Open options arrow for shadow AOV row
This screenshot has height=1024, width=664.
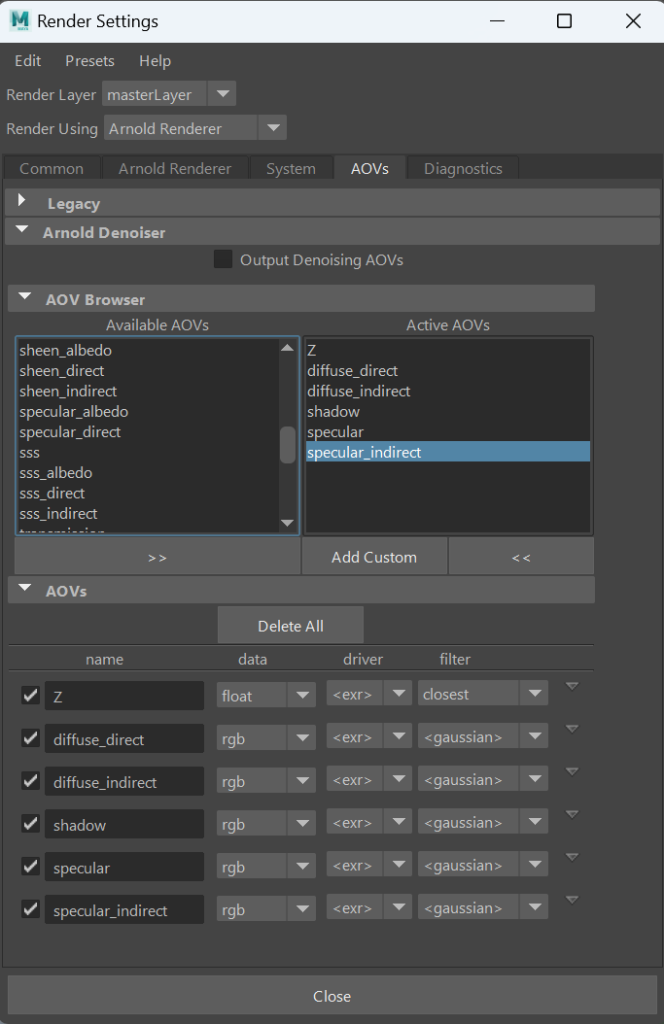pos(572,814)
